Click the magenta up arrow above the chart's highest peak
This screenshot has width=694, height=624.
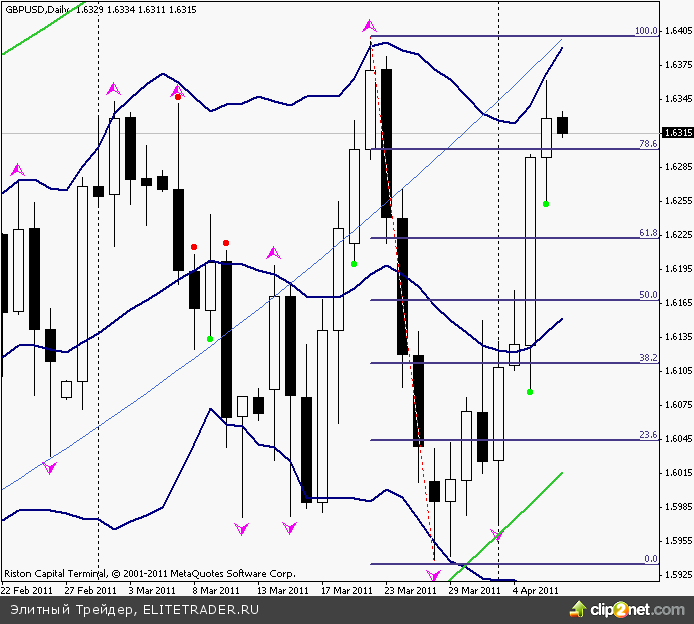tap(369, 25)
